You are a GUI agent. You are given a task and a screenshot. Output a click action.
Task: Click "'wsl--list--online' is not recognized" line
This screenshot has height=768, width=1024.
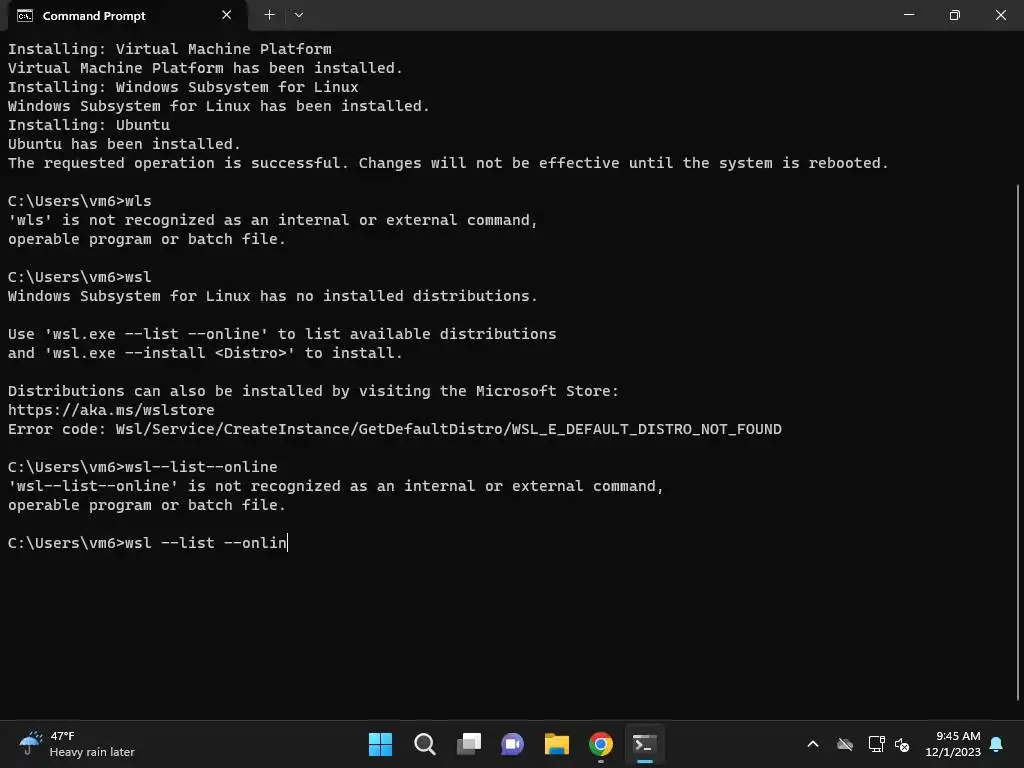[x=336, y=486]
